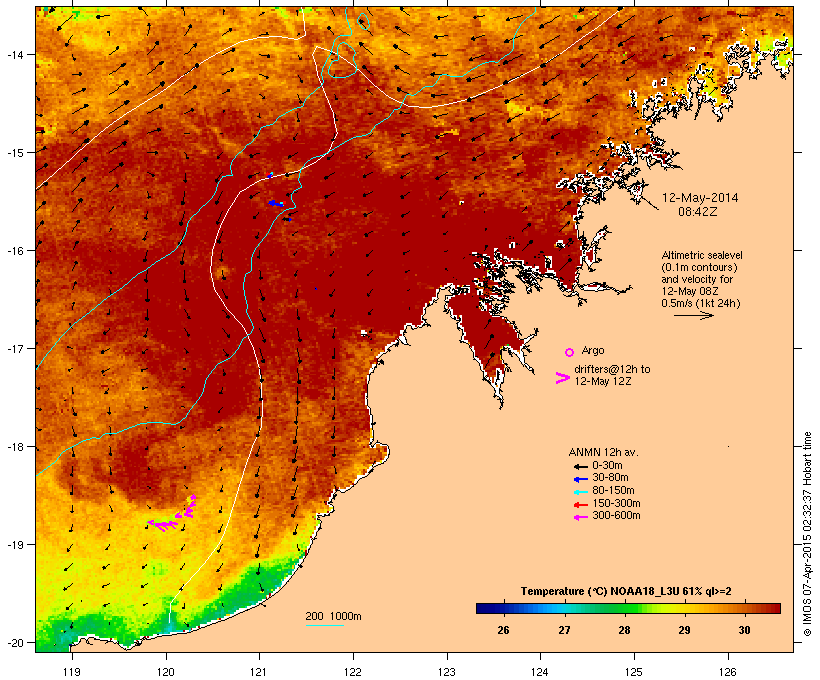Screen dimensions: 820x680
Task: Click the latitude label -19
Action: pyautogui.click(x=15, y=545)
